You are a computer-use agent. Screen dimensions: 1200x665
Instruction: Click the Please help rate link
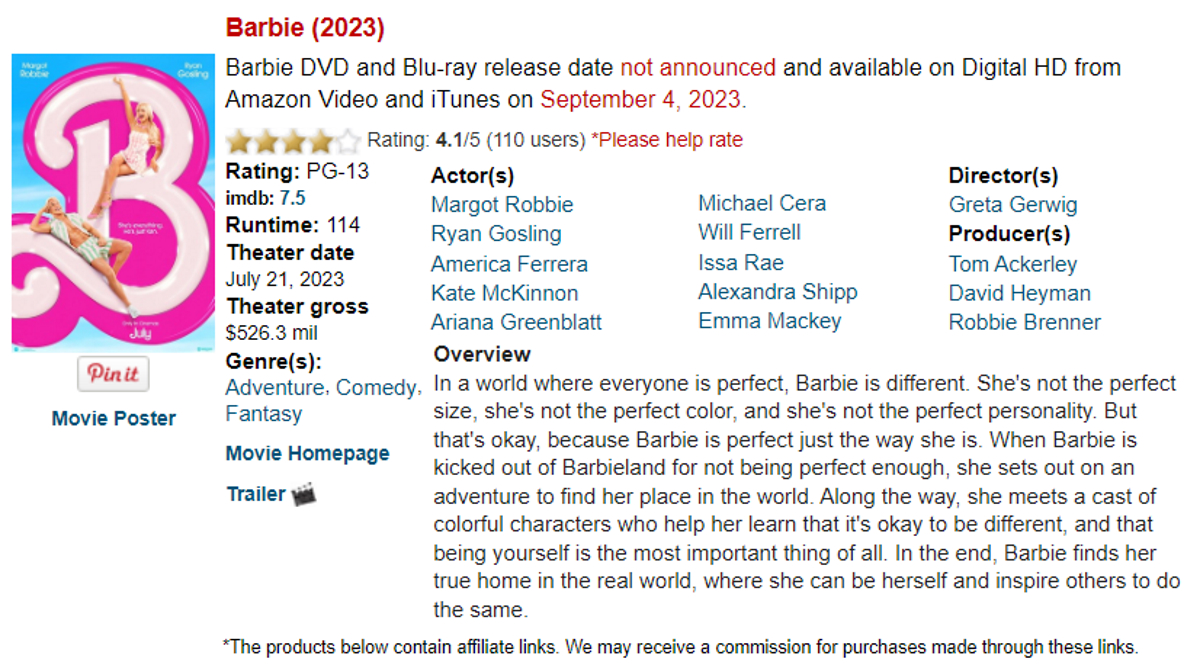[x=667, y=140]
